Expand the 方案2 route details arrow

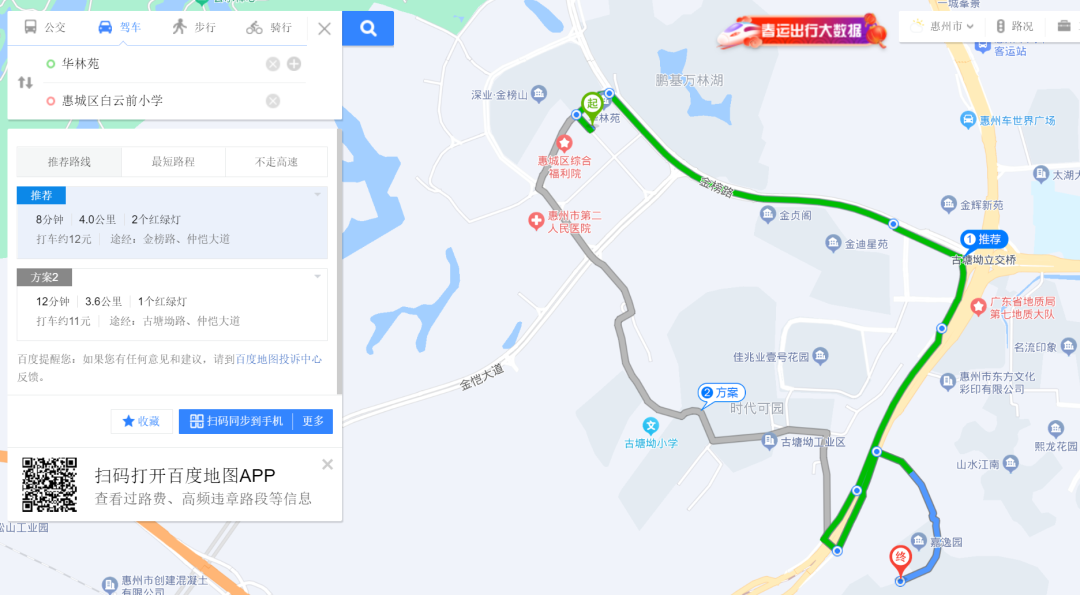coord(318,277)
